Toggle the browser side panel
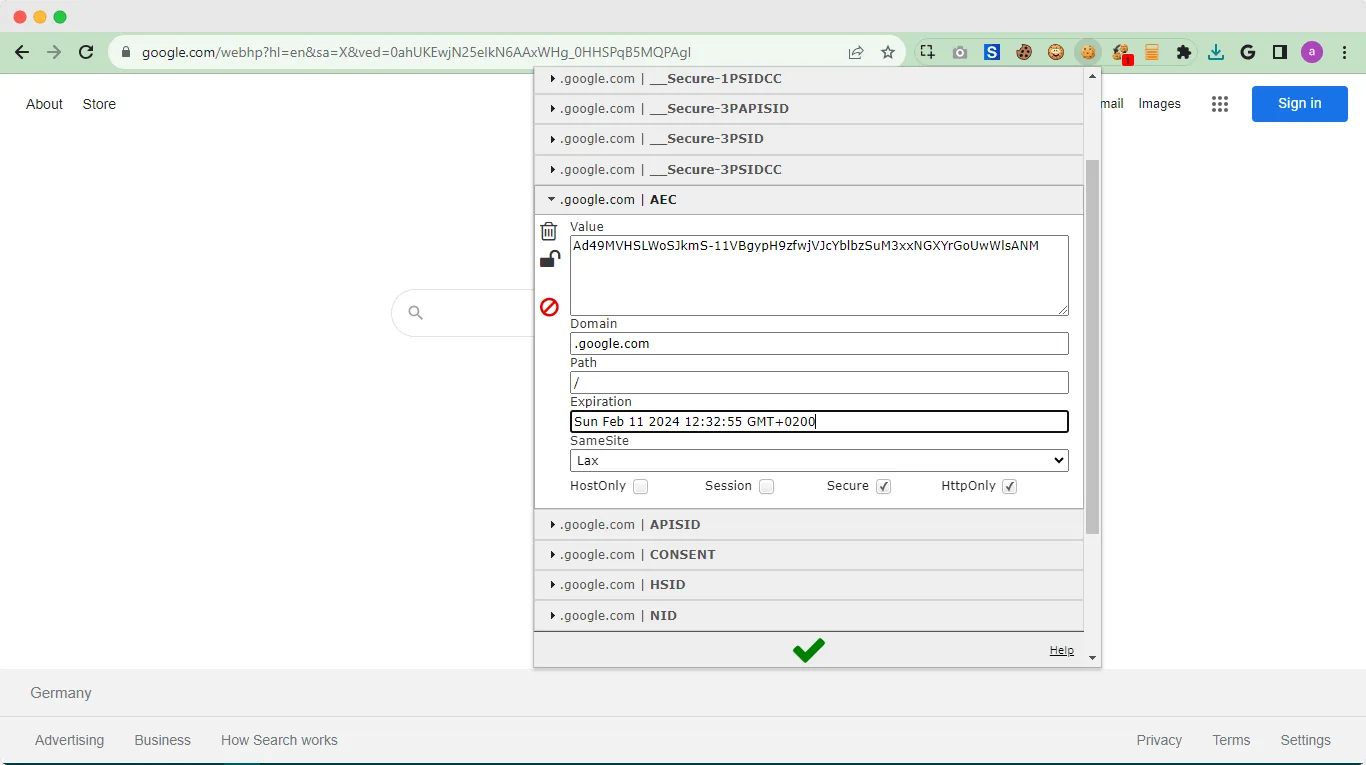The image size is (1366, 765). pyautogui.click(x=1280, y=52)
